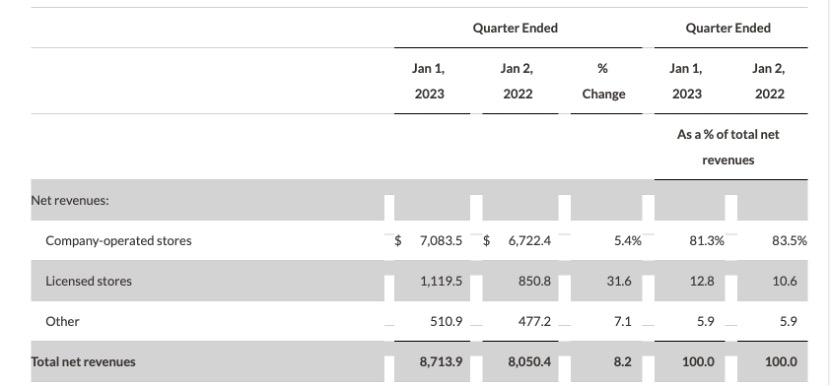Click the 477.2 other revenue value

pos(535,321)
